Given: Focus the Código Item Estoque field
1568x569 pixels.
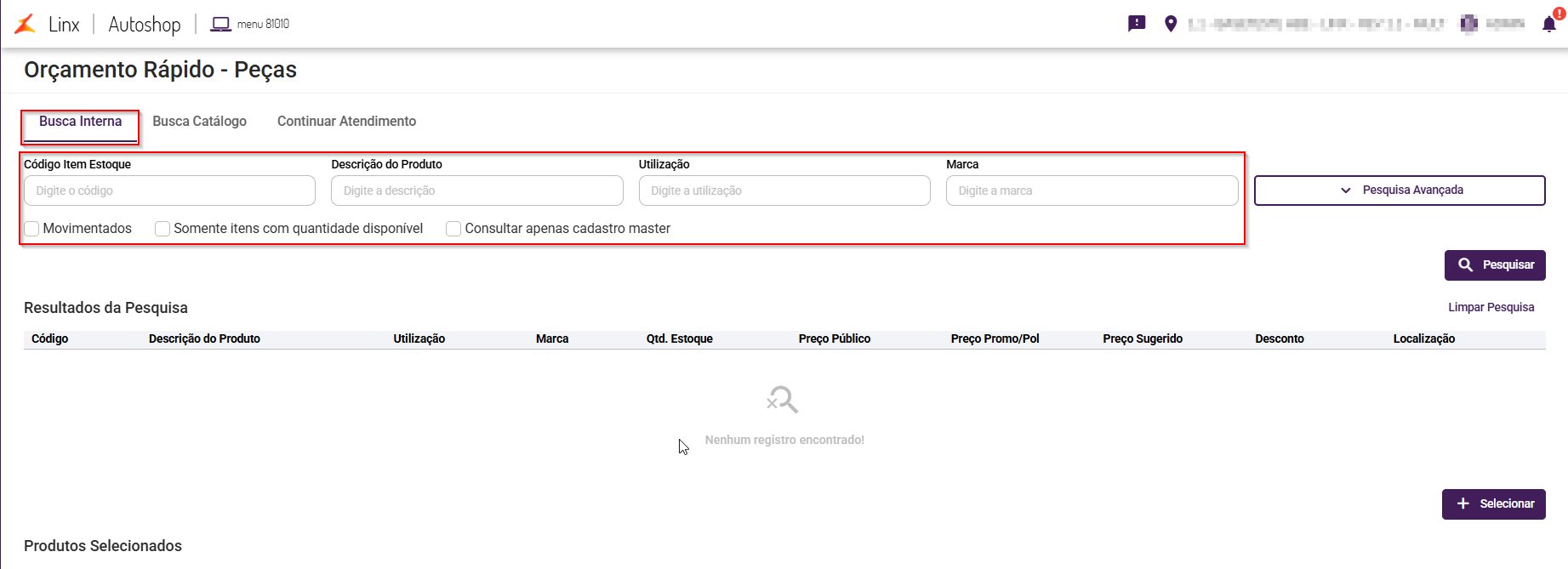Looking at the screenshot, I should coord(169,191).
